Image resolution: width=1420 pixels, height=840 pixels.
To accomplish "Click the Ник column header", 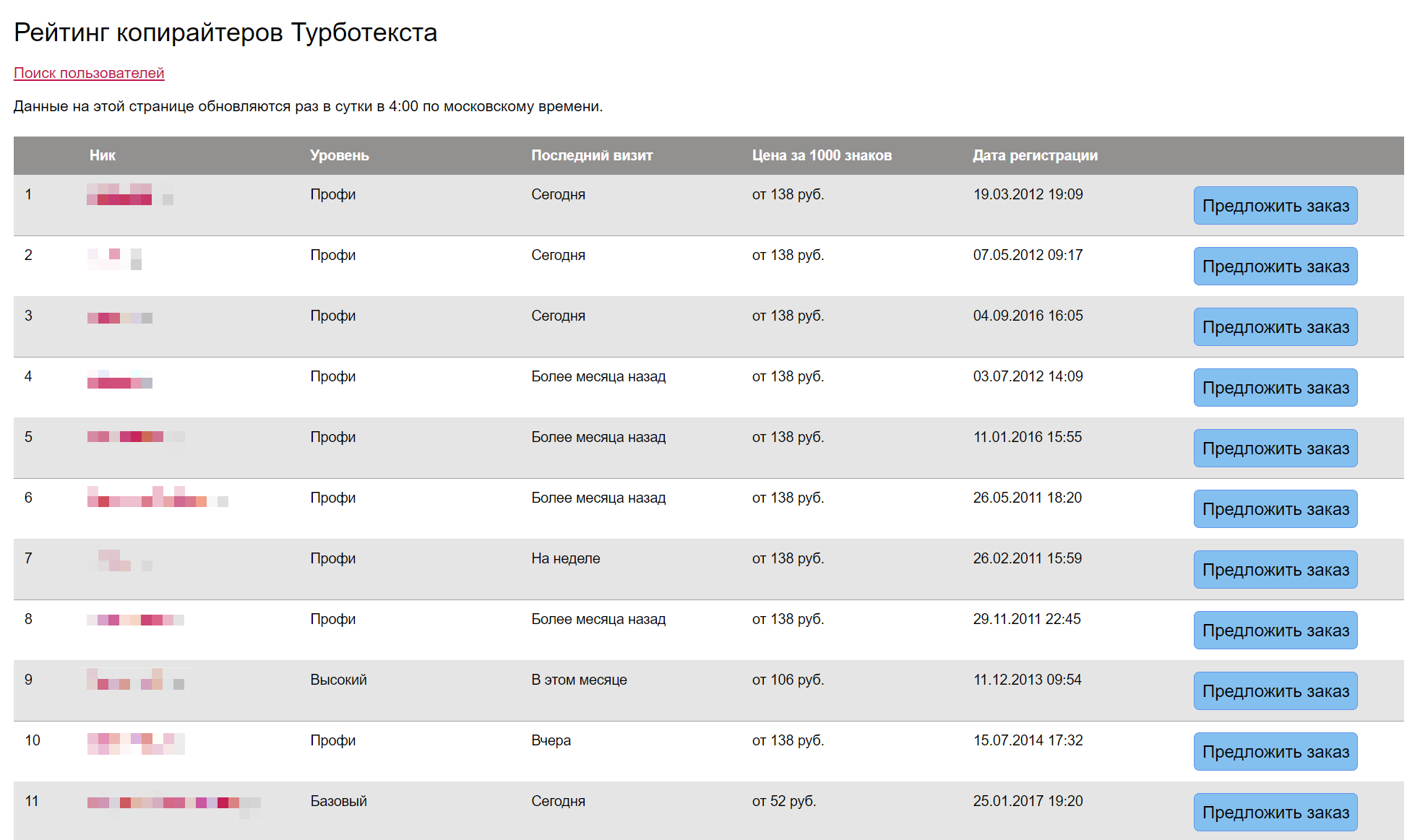I will 103,155.
